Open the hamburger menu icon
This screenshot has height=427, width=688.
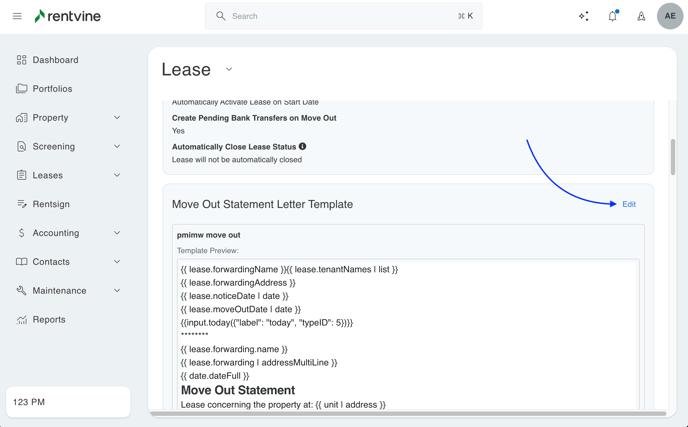tap(17, 16)
